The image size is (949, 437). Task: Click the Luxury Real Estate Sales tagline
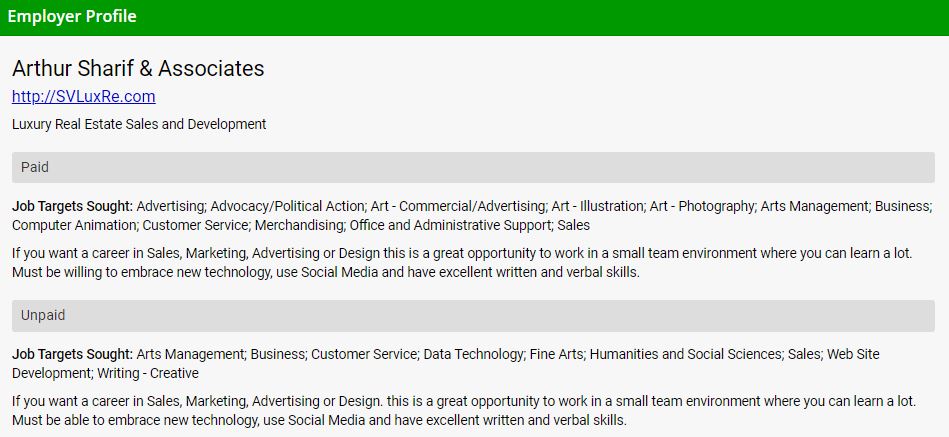click(x=139, y=124)
